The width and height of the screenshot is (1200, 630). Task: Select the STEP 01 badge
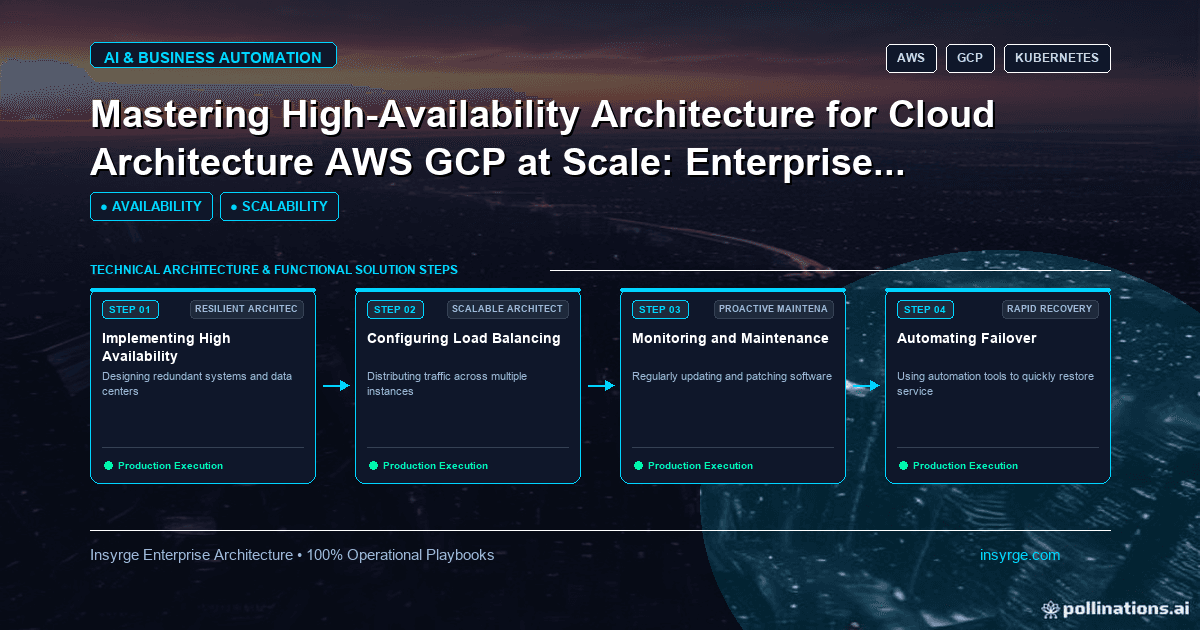(130, 309)
